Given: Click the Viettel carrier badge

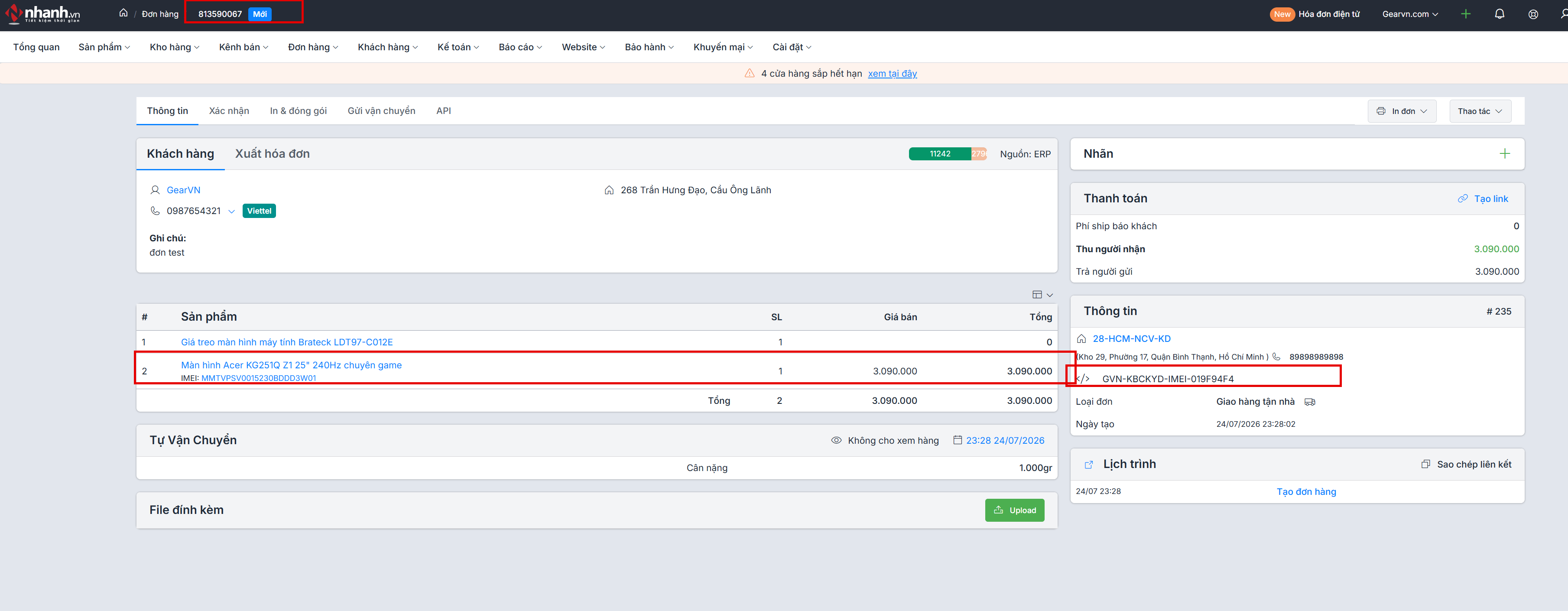Looking at the screenshot, I should click(259, 211).
